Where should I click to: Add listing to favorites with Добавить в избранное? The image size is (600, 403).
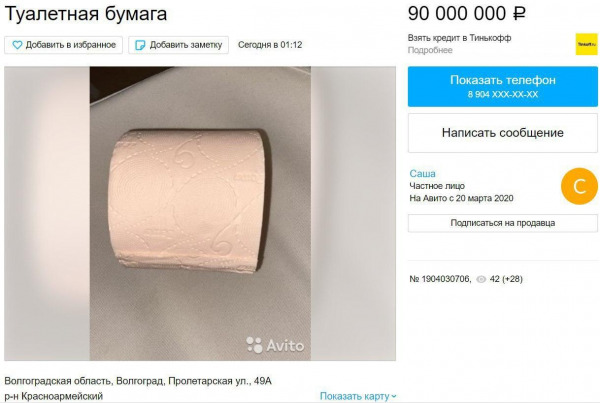(64, 45)
